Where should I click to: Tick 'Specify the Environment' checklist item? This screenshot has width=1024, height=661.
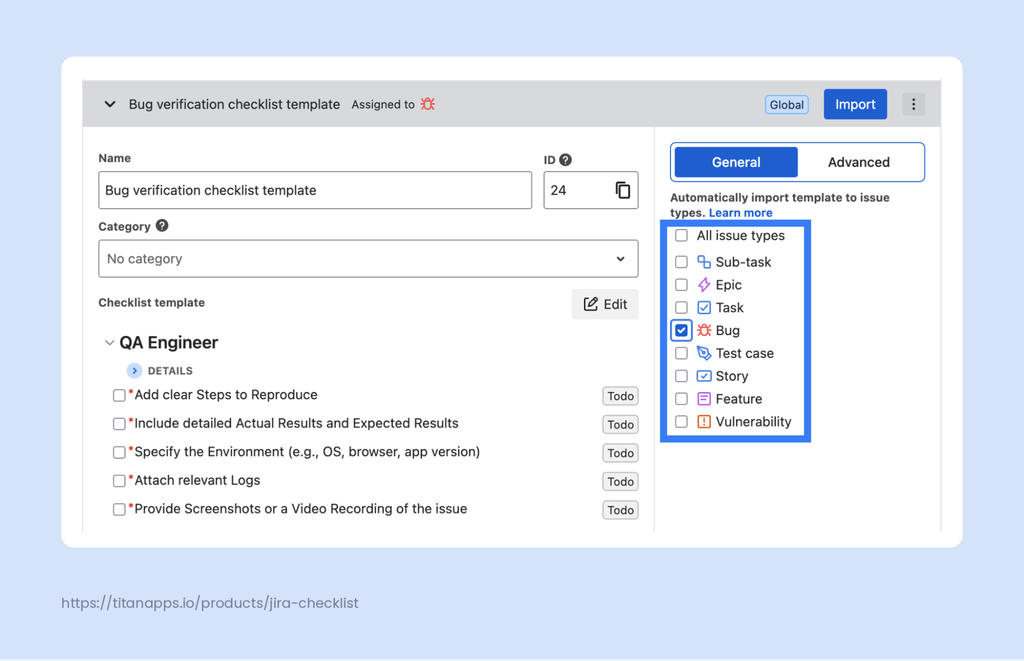[119, 453]
